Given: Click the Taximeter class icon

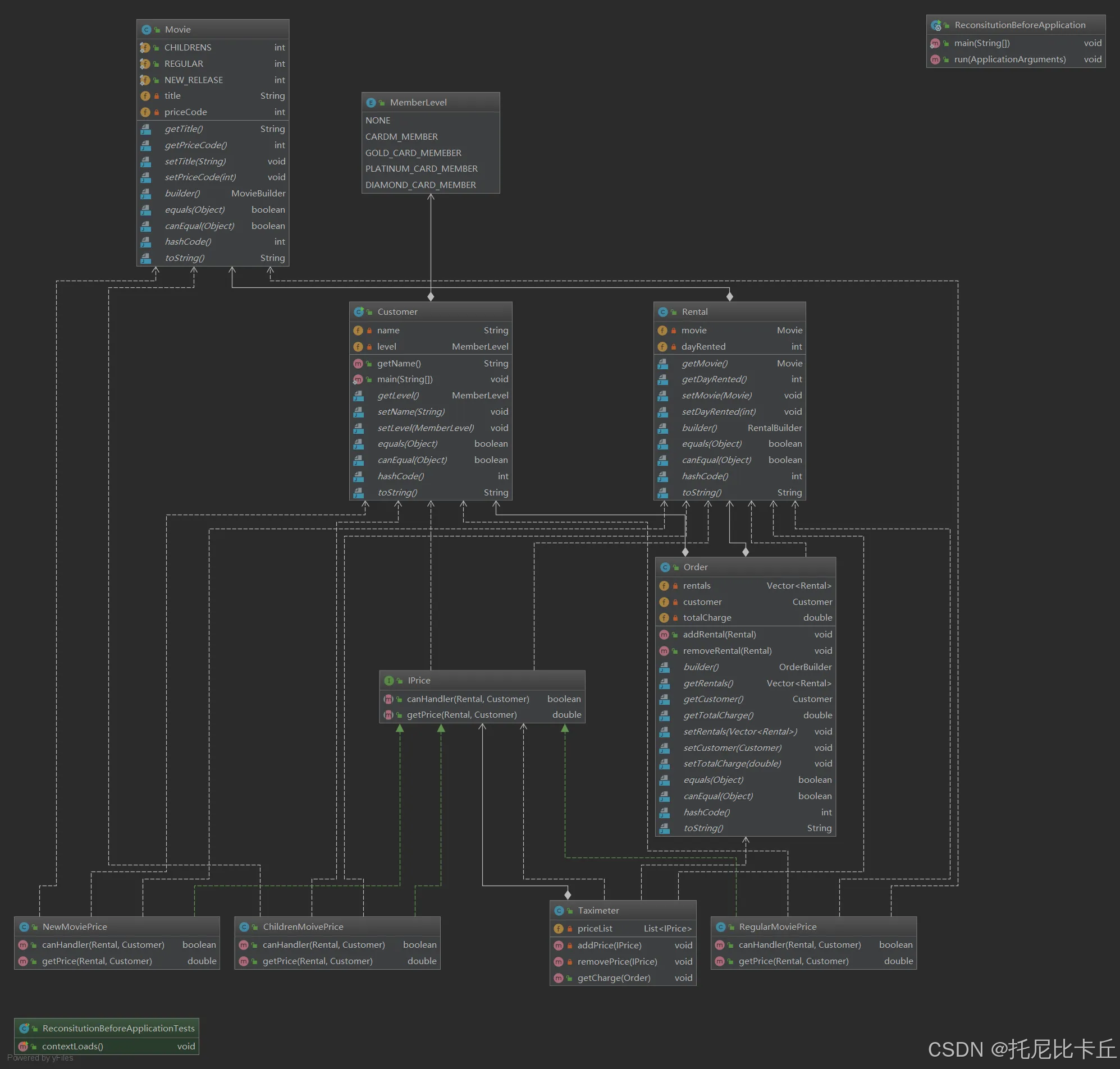Looking at the screenshot, I should click(x=559, y=911).
